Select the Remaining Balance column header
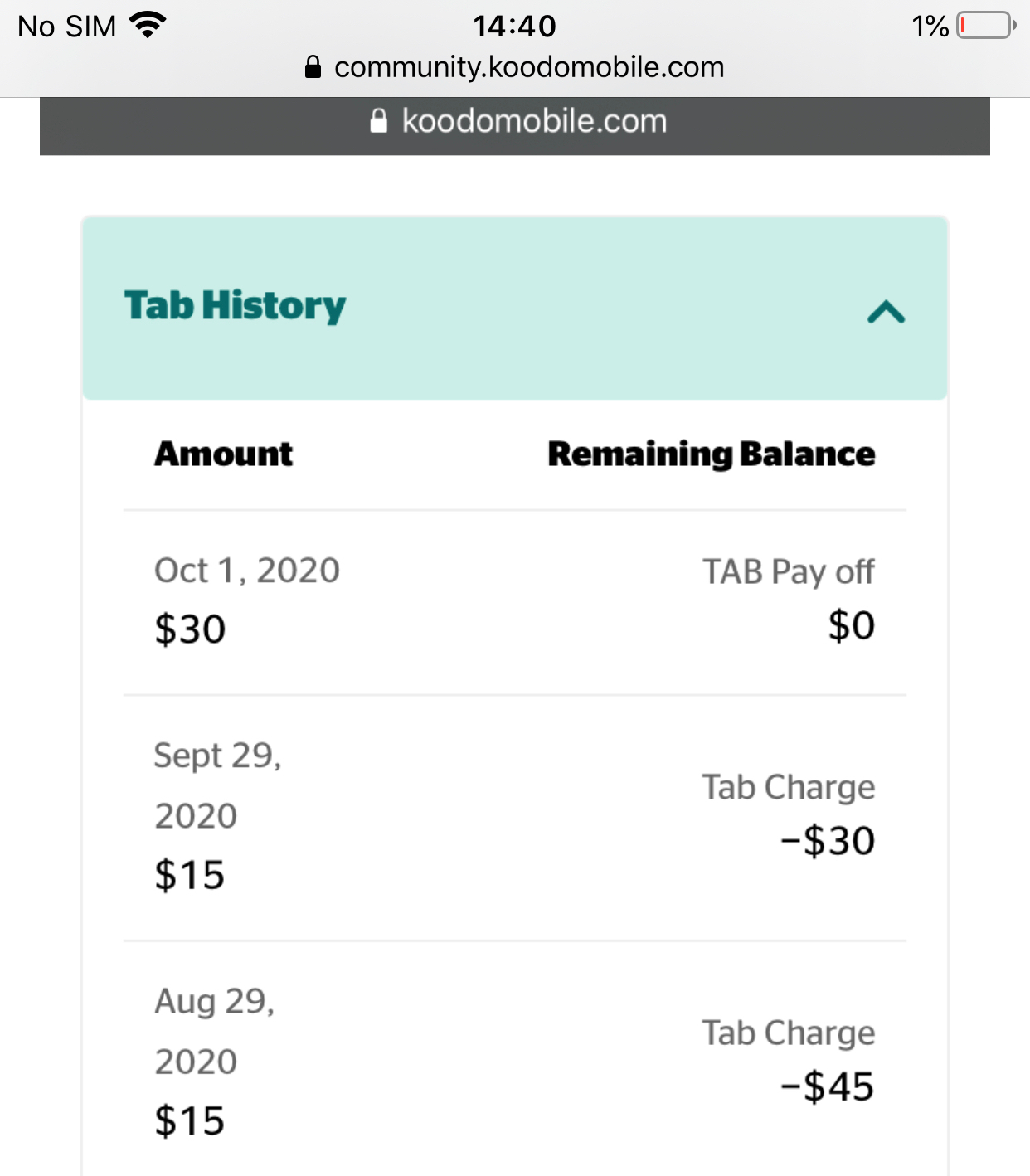This screenshot has height=1176, width=1030. click(x=712, y=454)
